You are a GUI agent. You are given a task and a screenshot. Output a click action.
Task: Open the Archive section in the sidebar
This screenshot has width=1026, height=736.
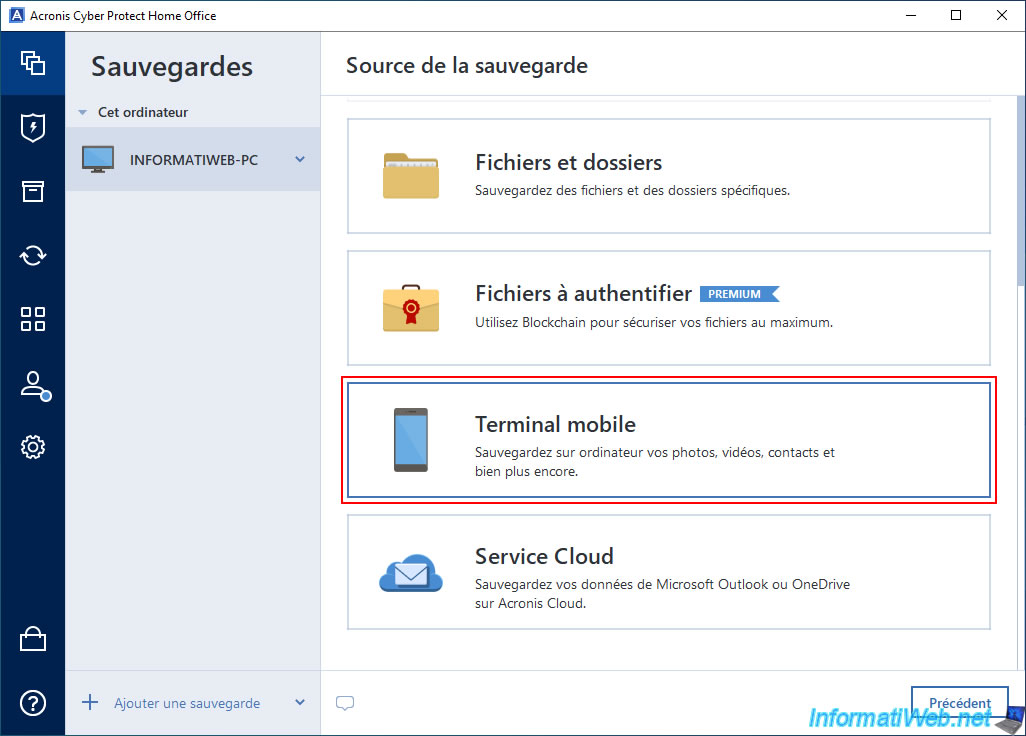pos(33,191)
